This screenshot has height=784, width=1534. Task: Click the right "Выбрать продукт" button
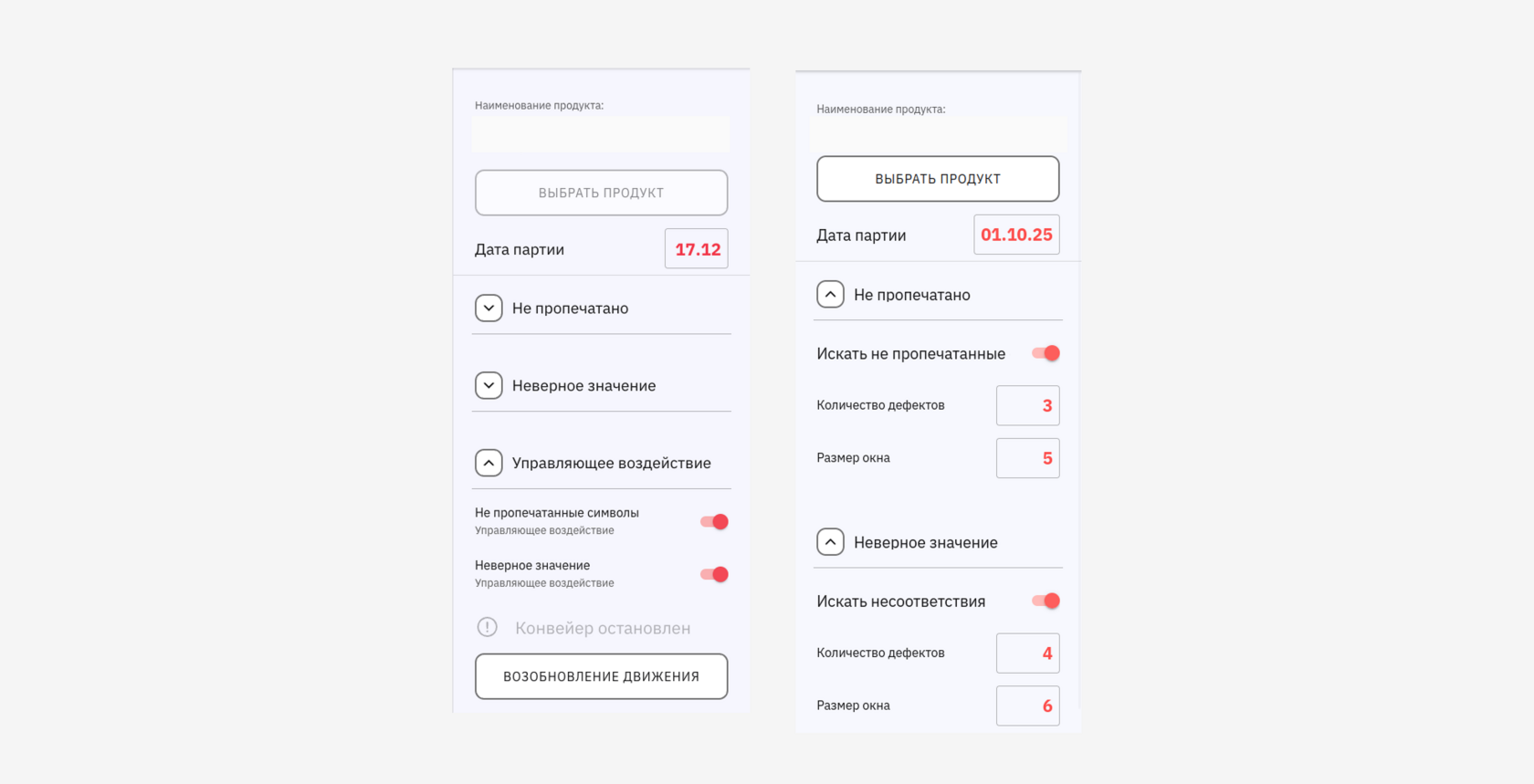(x=938, y=179)
